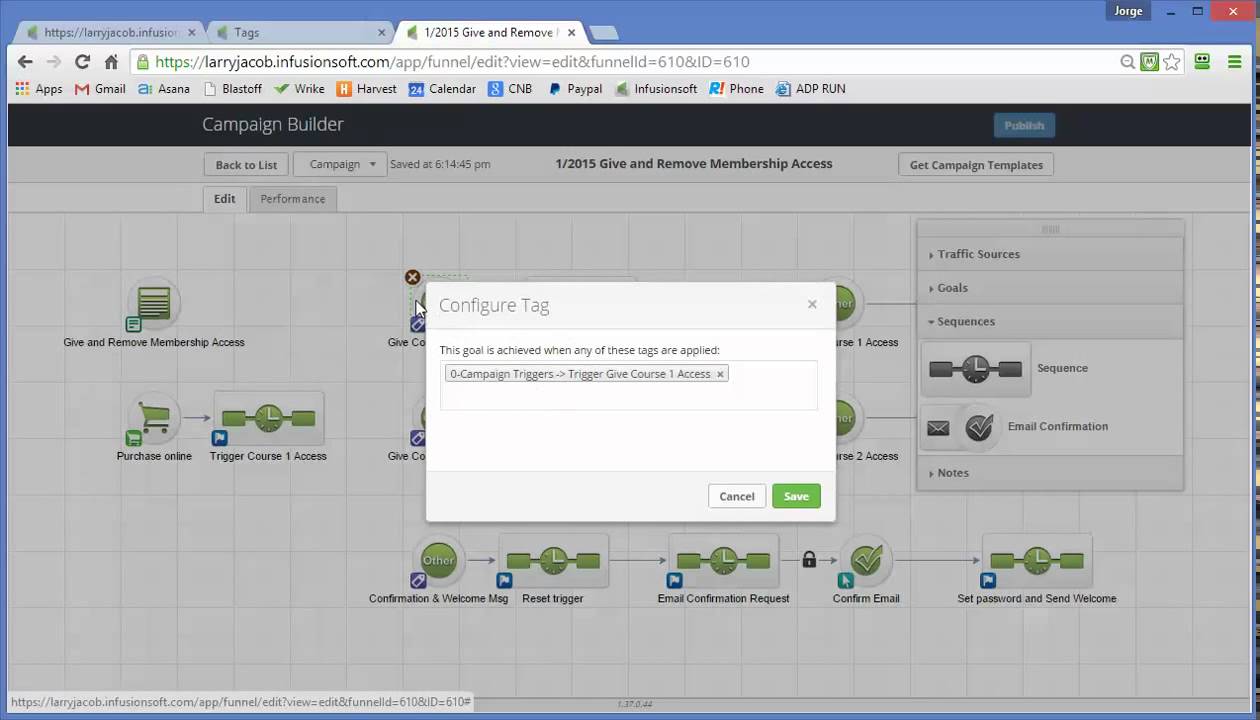1260x720 pixels.
Task: Open the Email Confirmation Request sequence
Action: coord(723,561)
